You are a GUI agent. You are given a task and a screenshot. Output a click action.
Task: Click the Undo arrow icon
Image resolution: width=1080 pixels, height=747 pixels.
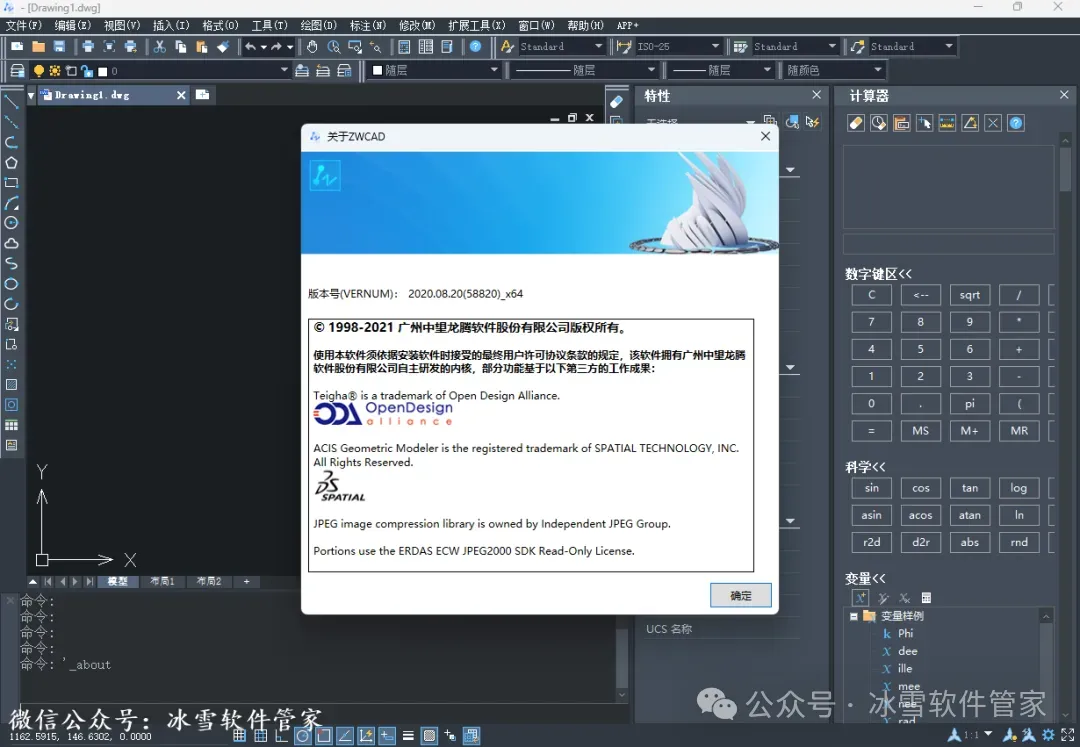tap(251, 46)
